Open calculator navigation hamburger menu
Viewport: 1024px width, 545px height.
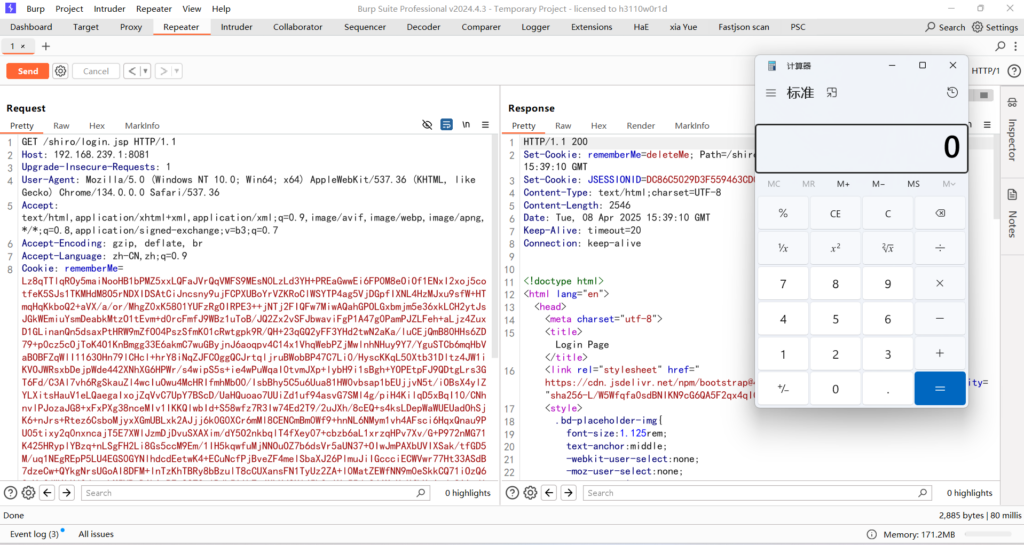(771, 93)
